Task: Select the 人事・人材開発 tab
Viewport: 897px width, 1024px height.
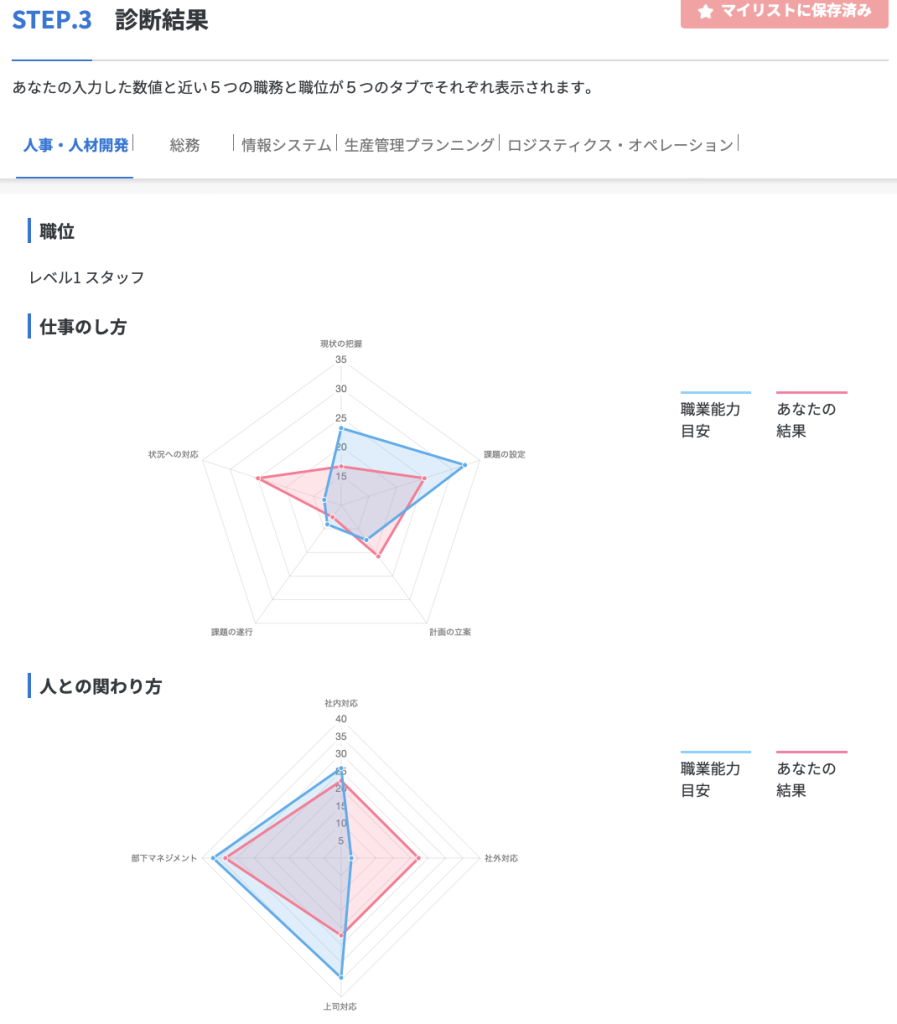Action: (x=76, y=145)
